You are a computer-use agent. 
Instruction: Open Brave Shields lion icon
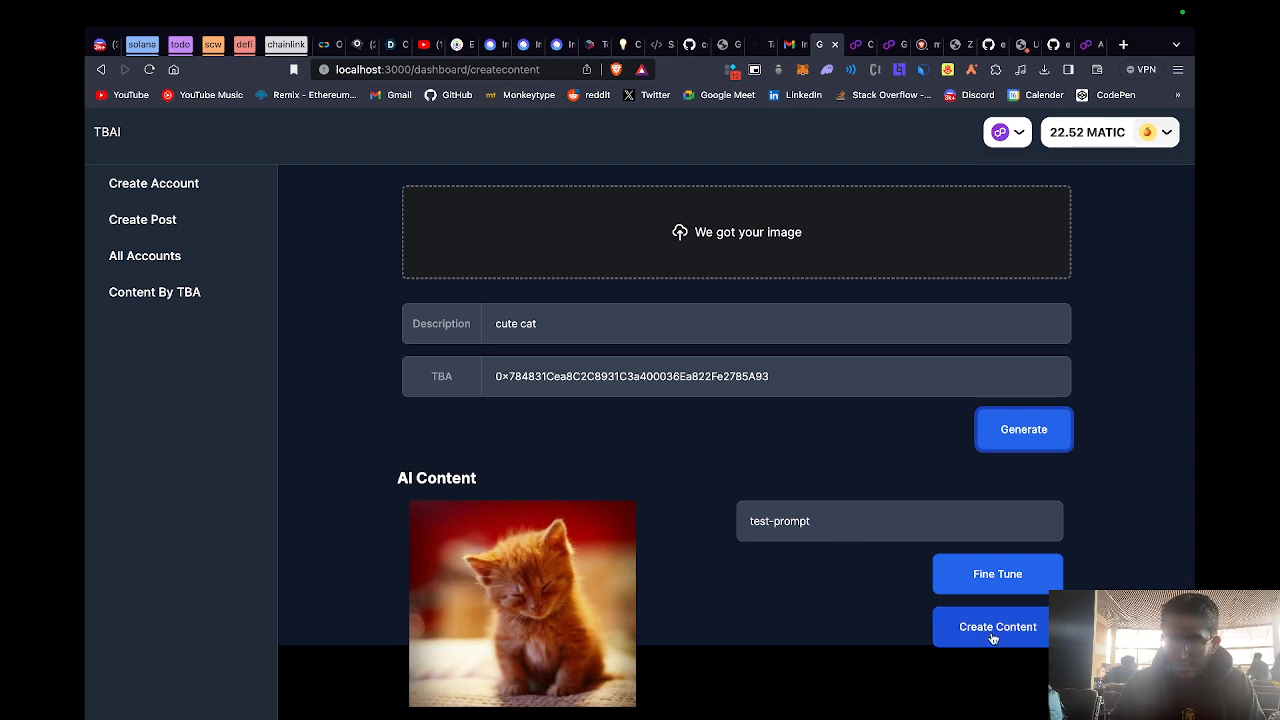616,69
